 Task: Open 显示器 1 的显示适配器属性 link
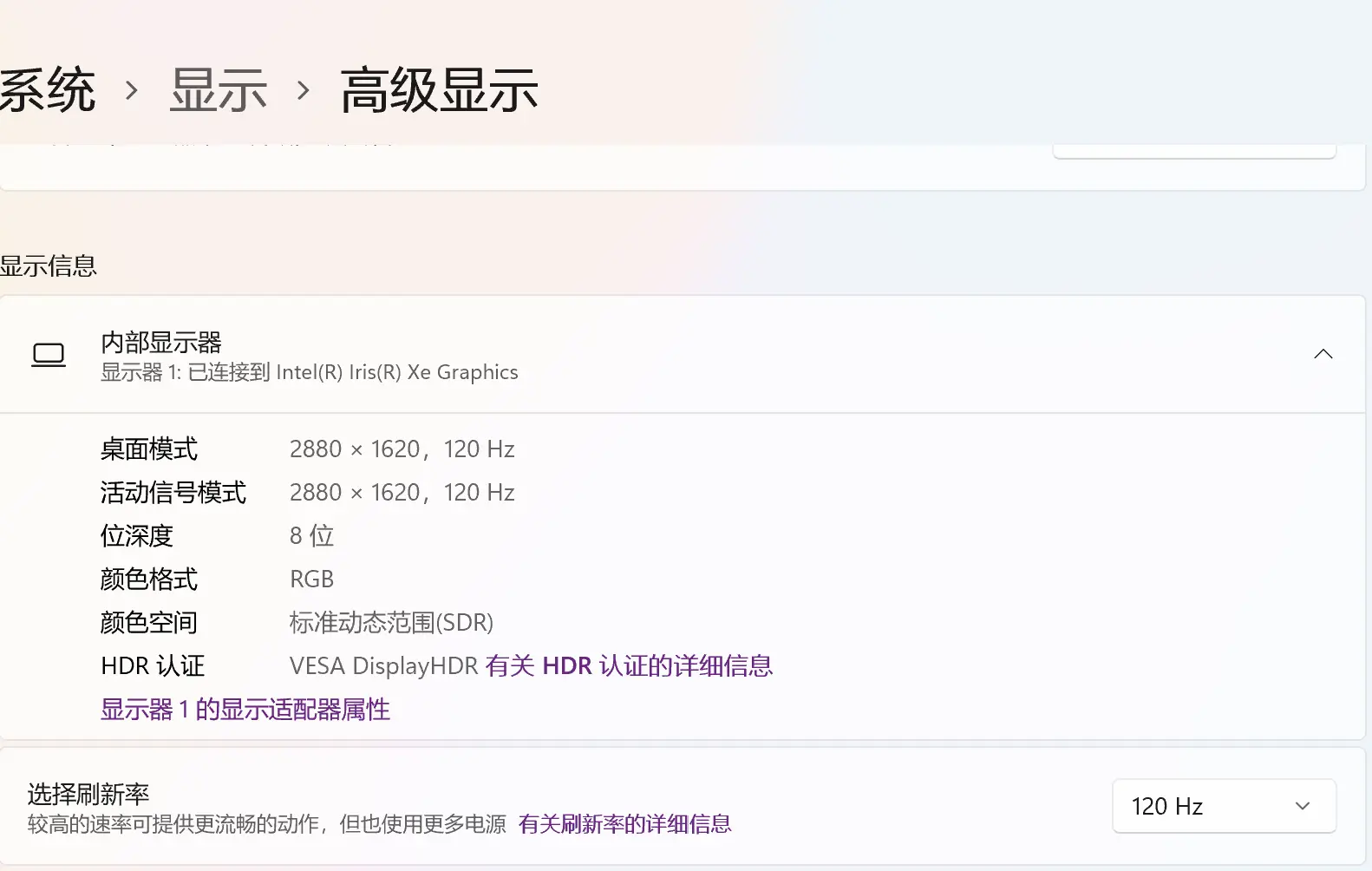tap(245, 710)
